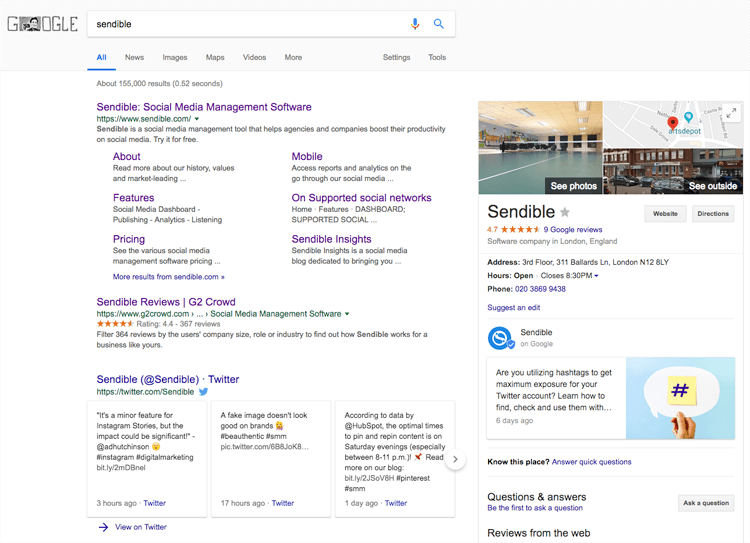
Task: Open tweet about HubSpot optimal pin times
Action: coord(395,459)
